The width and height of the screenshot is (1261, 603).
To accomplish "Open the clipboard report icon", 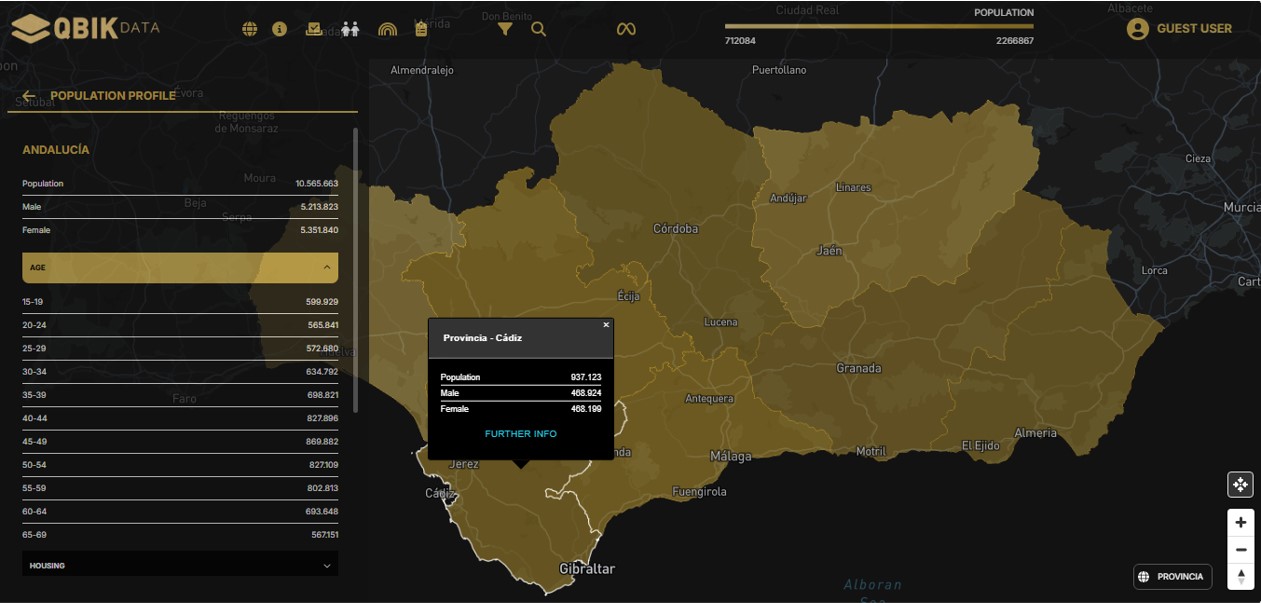I will [421, 29].
